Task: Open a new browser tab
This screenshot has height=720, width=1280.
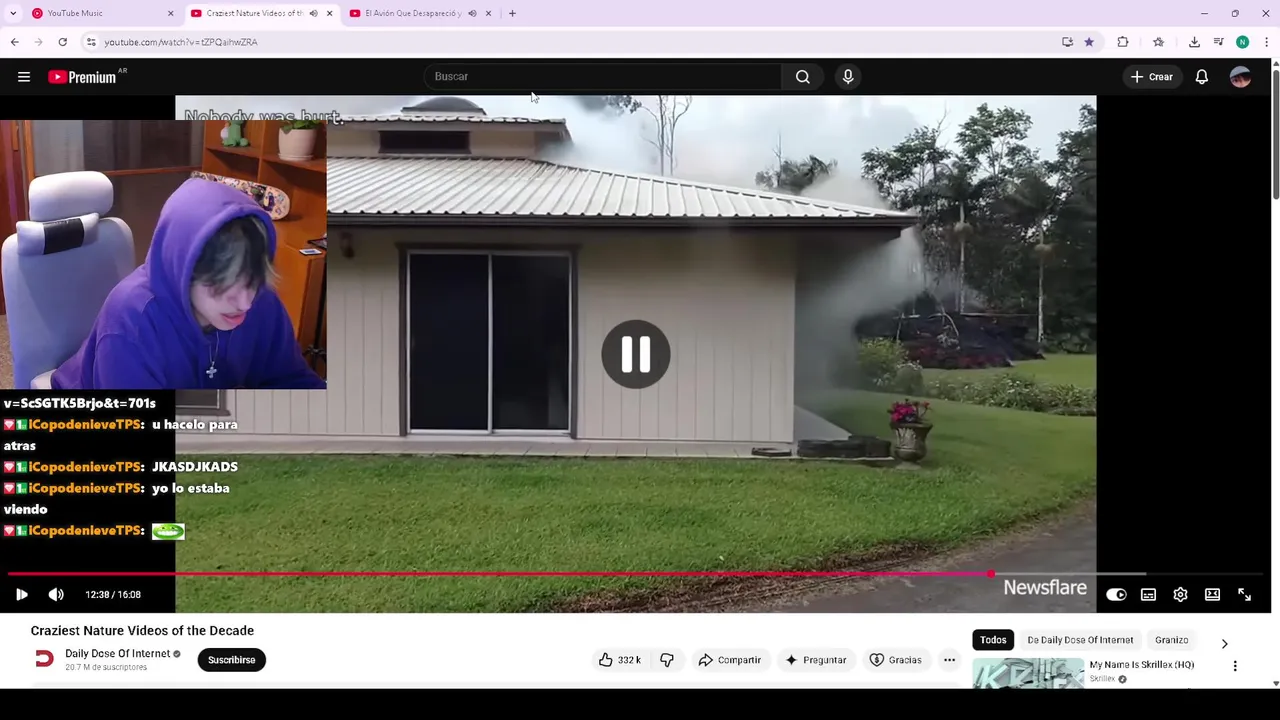Action: (512, 13)
